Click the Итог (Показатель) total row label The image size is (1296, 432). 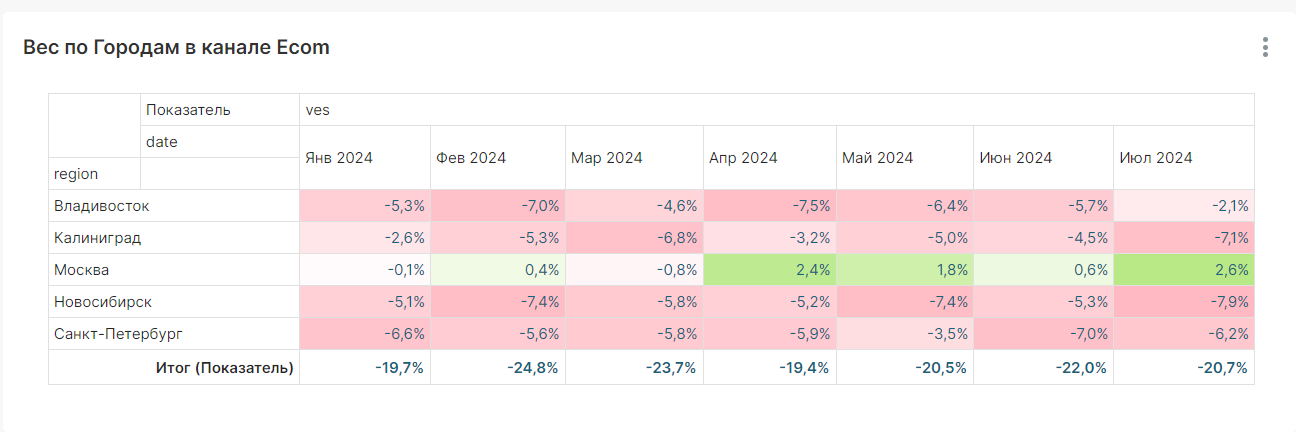pyautogui.click(x=225, y=368)
